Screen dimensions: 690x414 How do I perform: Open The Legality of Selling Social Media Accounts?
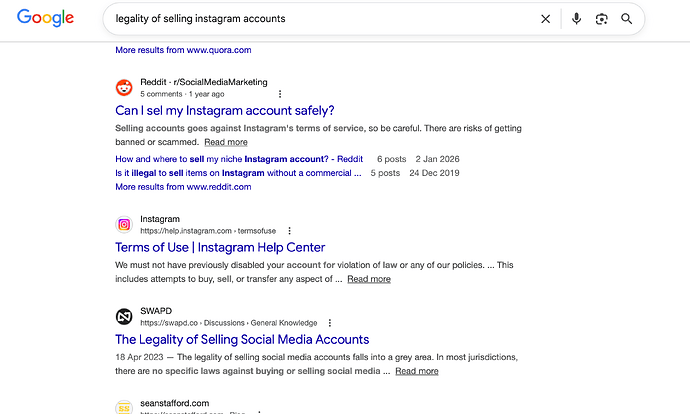click(x=242, y=339)
